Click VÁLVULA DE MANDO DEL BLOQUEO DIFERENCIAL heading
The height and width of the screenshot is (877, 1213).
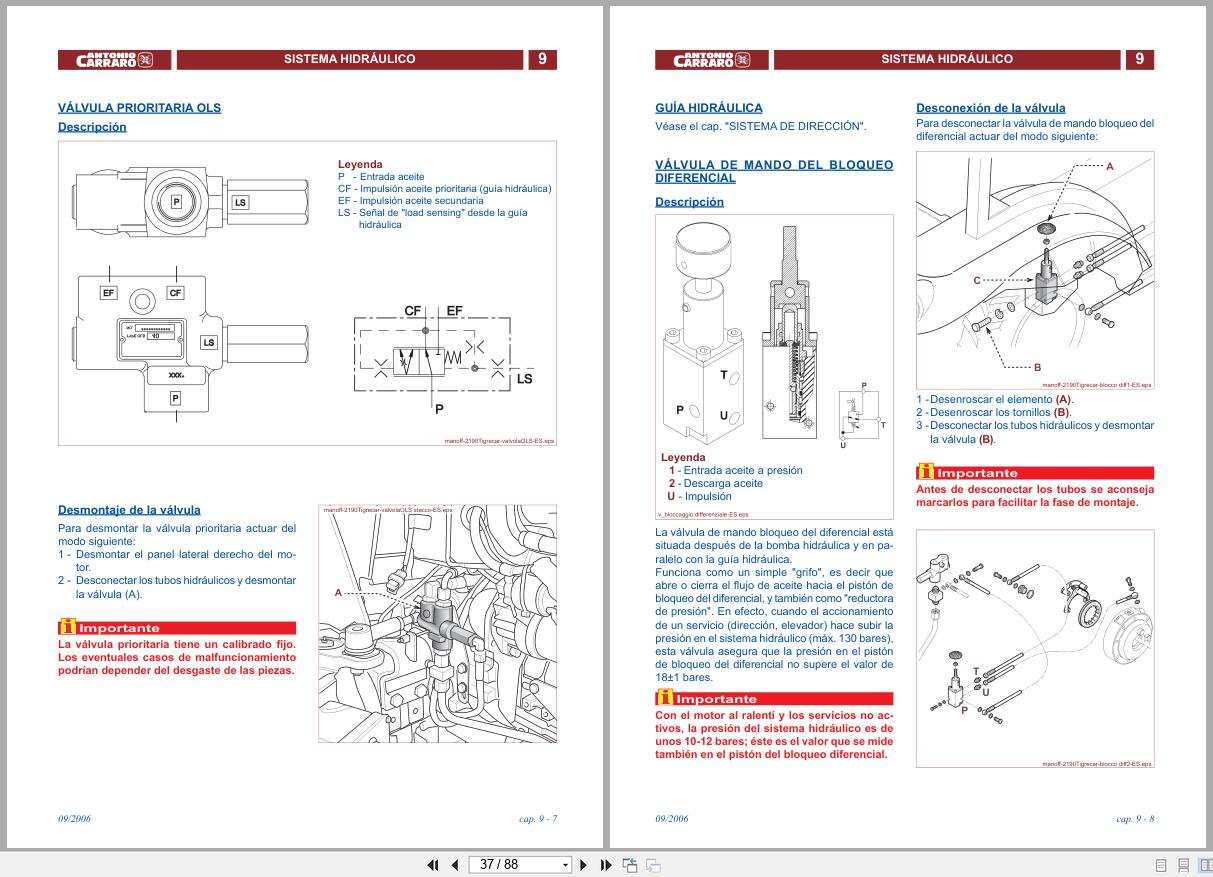pyautogui.click(x=774, y=171)
